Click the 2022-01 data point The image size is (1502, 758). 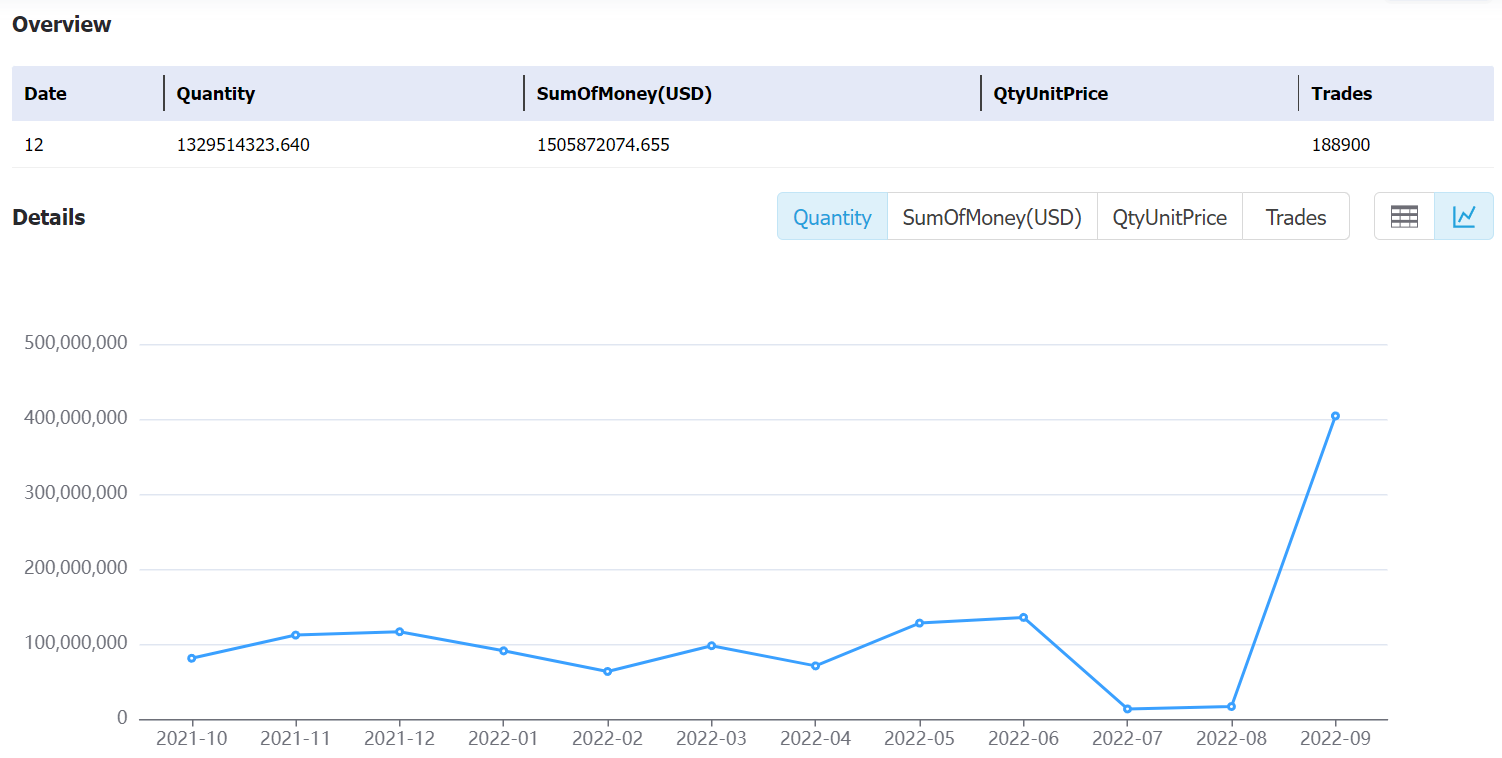(x=503, y=650)
